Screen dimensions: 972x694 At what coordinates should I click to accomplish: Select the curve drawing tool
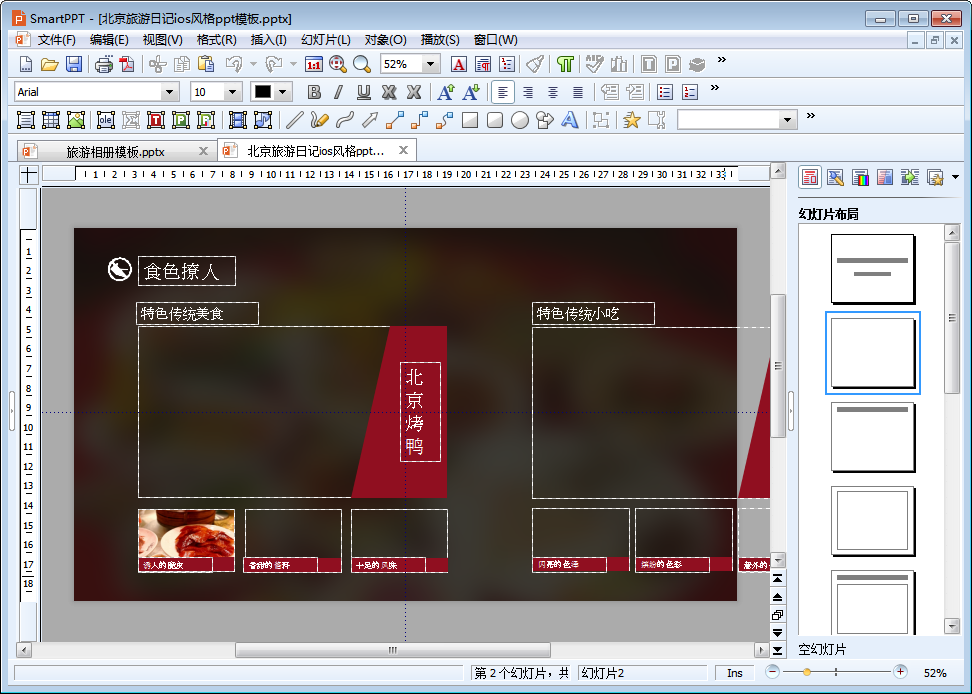(345, 120)
